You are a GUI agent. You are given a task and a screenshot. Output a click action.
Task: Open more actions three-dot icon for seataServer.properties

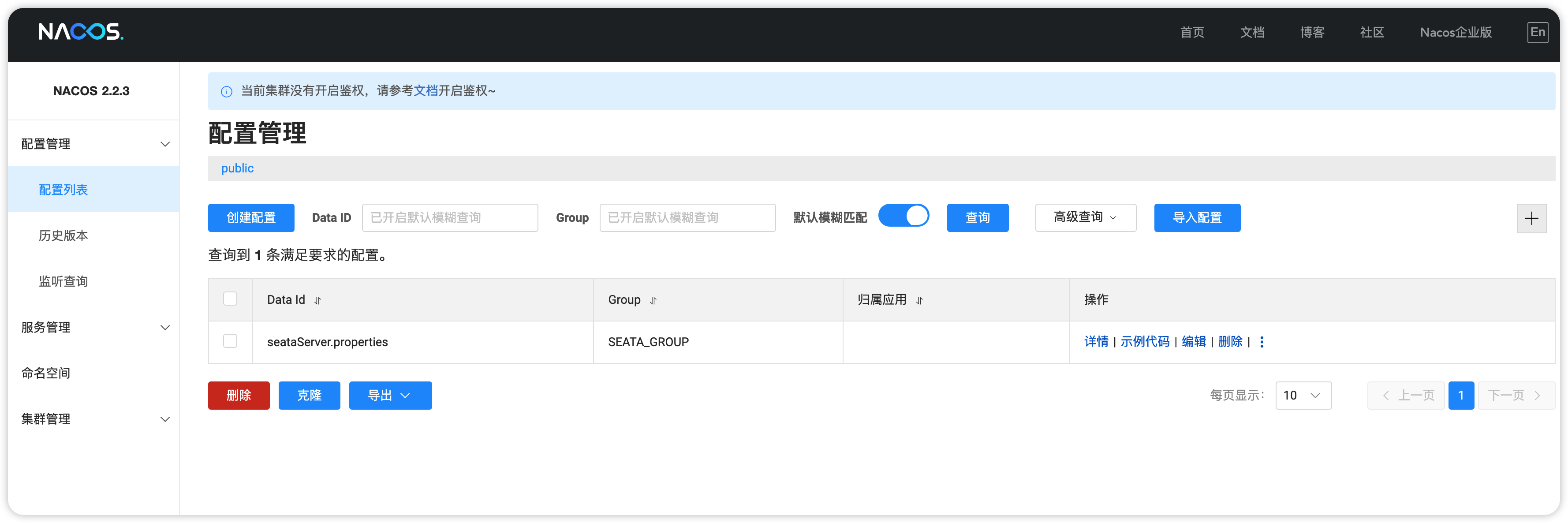coord(1261,342)
